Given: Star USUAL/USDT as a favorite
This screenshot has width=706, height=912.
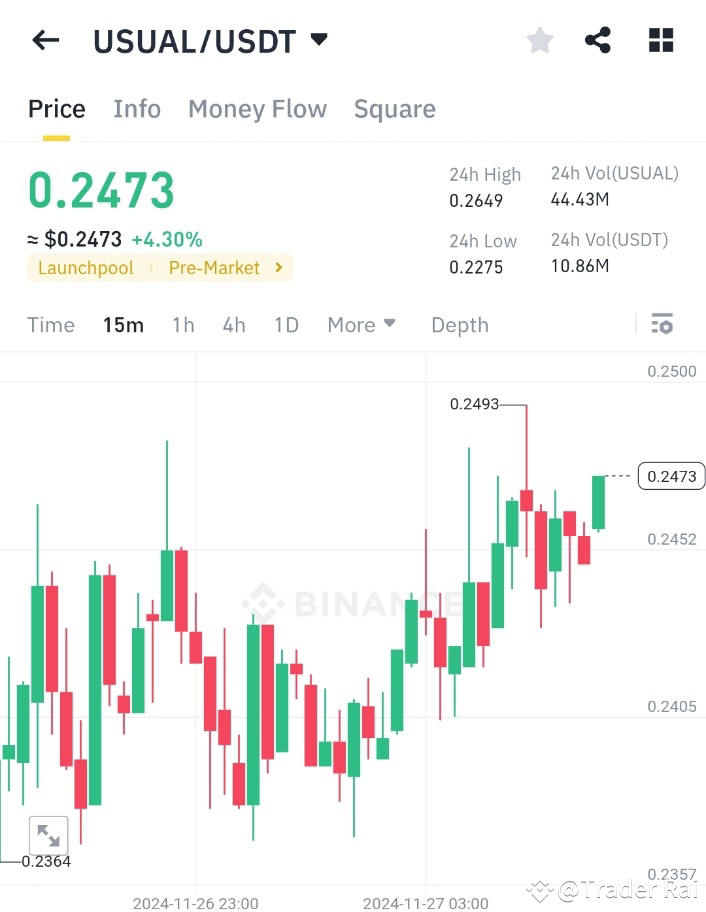Looking at the screenshot, I should pos(539,40).
